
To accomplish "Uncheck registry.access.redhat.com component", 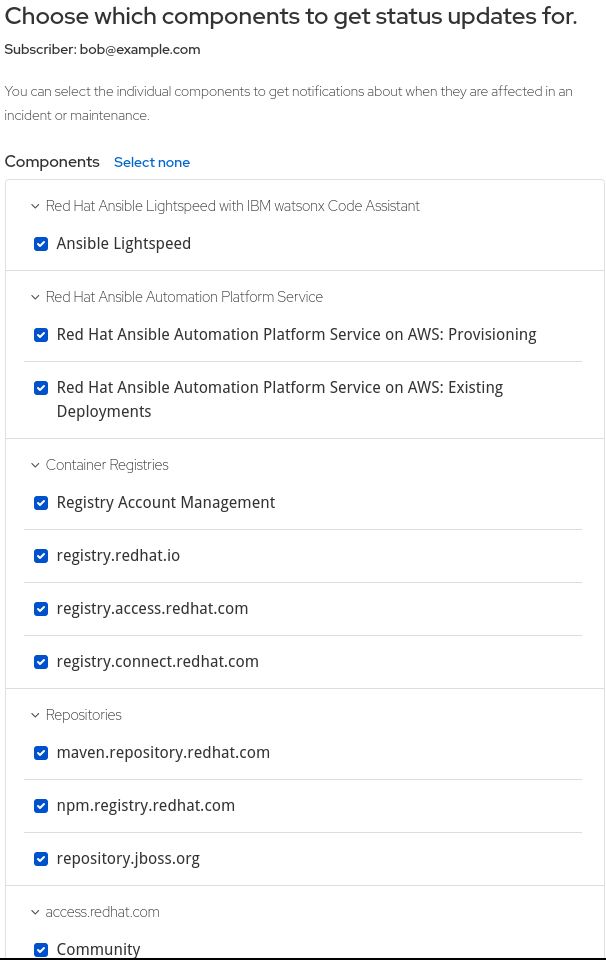I will coord(41,609).
